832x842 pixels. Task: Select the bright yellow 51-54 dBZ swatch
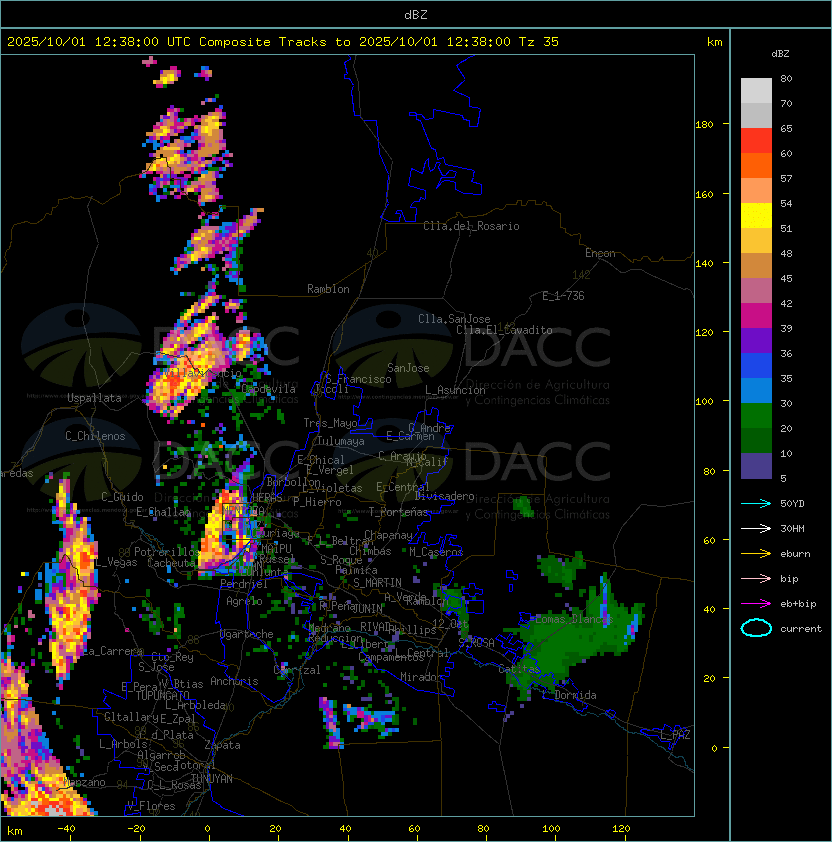point(756,216)
